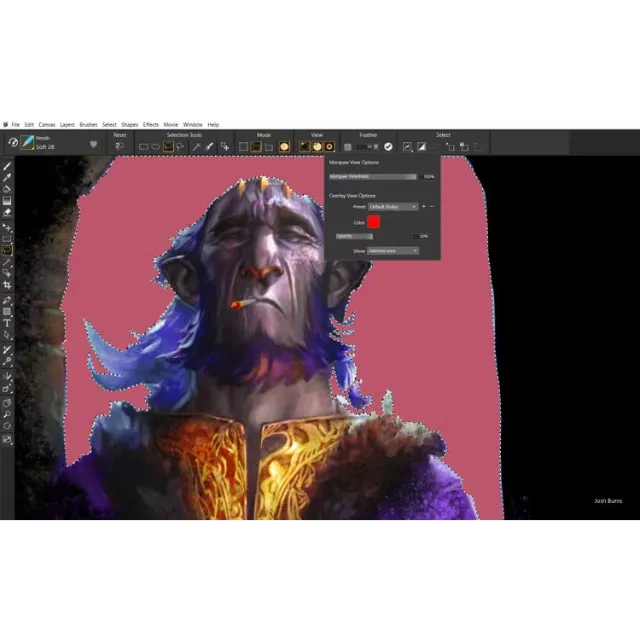Select the Shape Selection arrow tool
This screenshot has width=640, height=640.
[7, 335]
